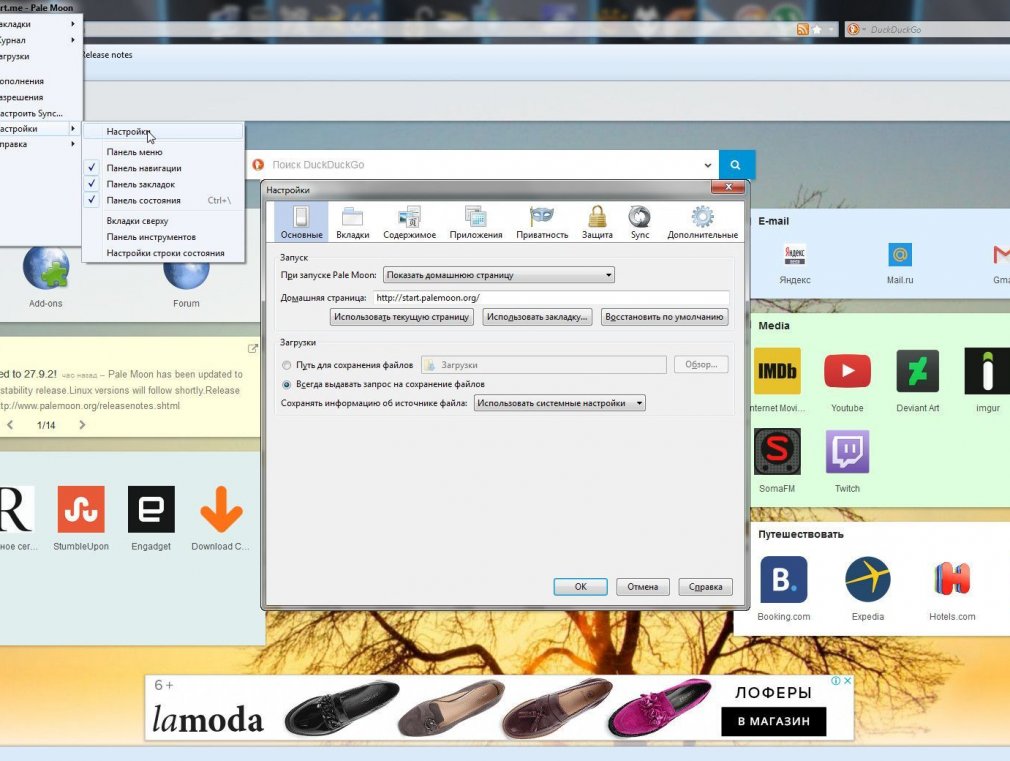This screenshot has height=761, width=1010.
Task: Select Путь для сохранения файлов radio button
Action: (x=287, y=365)
